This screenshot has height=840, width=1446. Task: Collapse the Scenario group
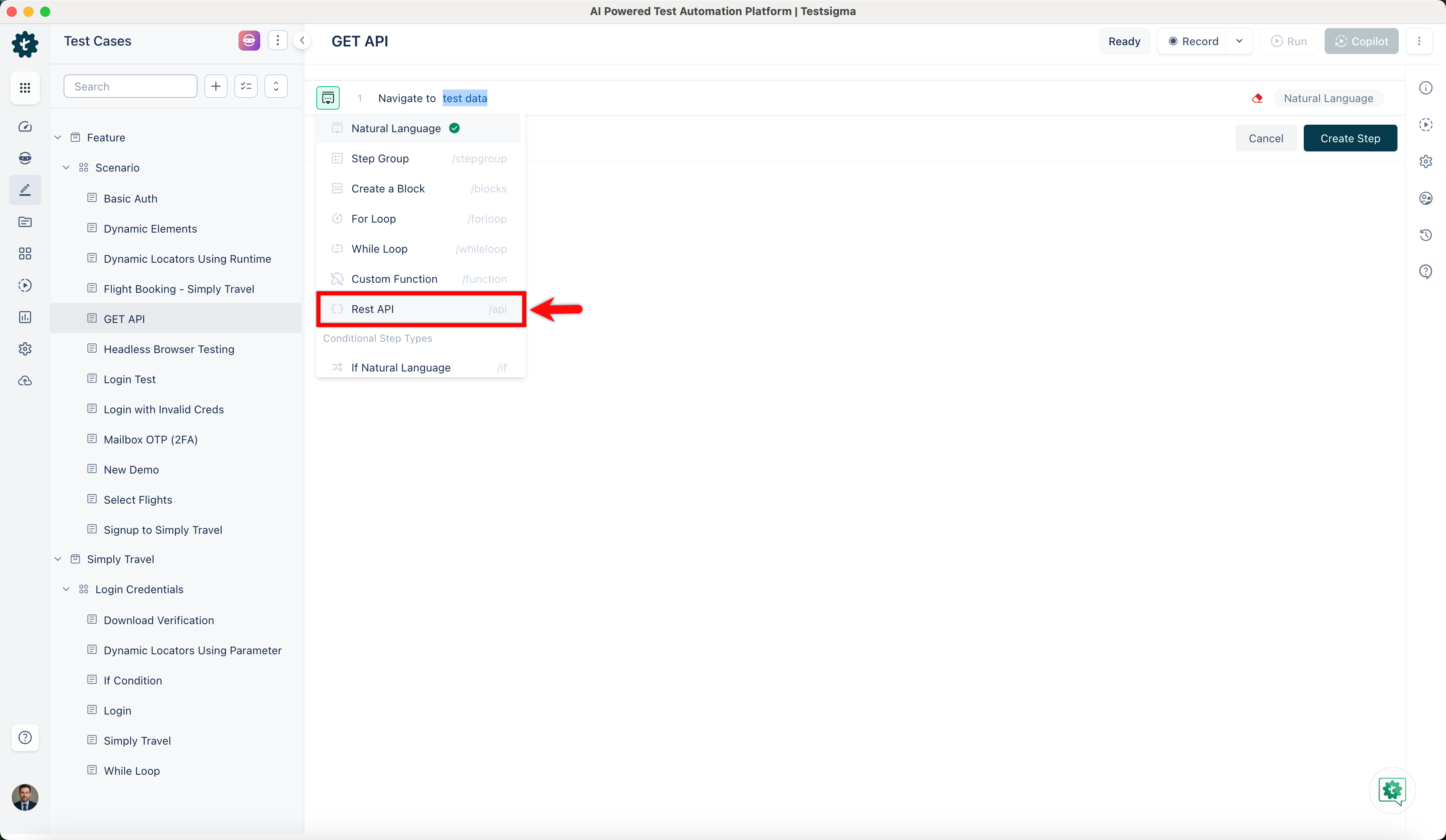pos(66,168)
